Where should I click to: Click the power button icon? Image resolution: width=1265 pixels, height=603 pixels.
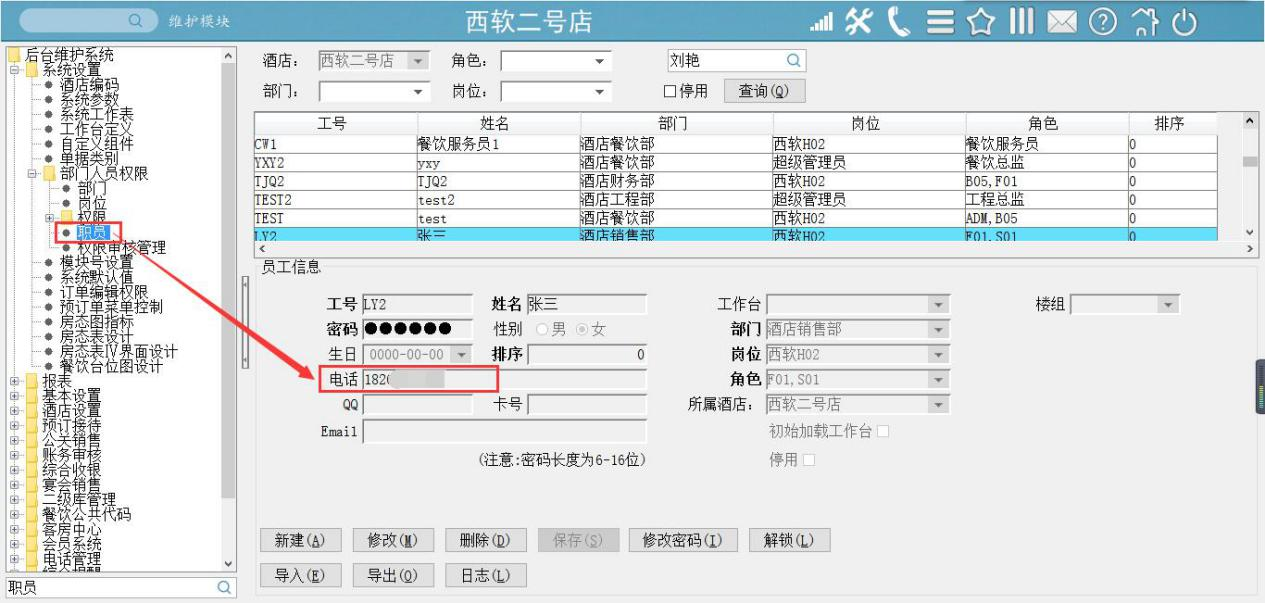point(1184,22)
